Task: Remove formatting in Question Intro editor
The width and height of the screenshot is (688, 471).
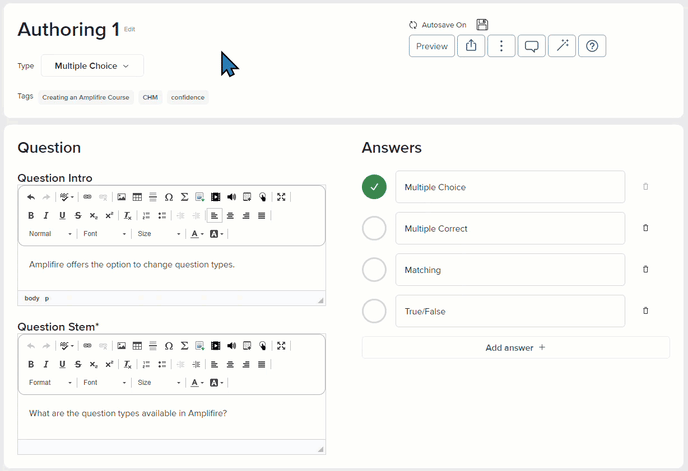Action: pos(127,216)
